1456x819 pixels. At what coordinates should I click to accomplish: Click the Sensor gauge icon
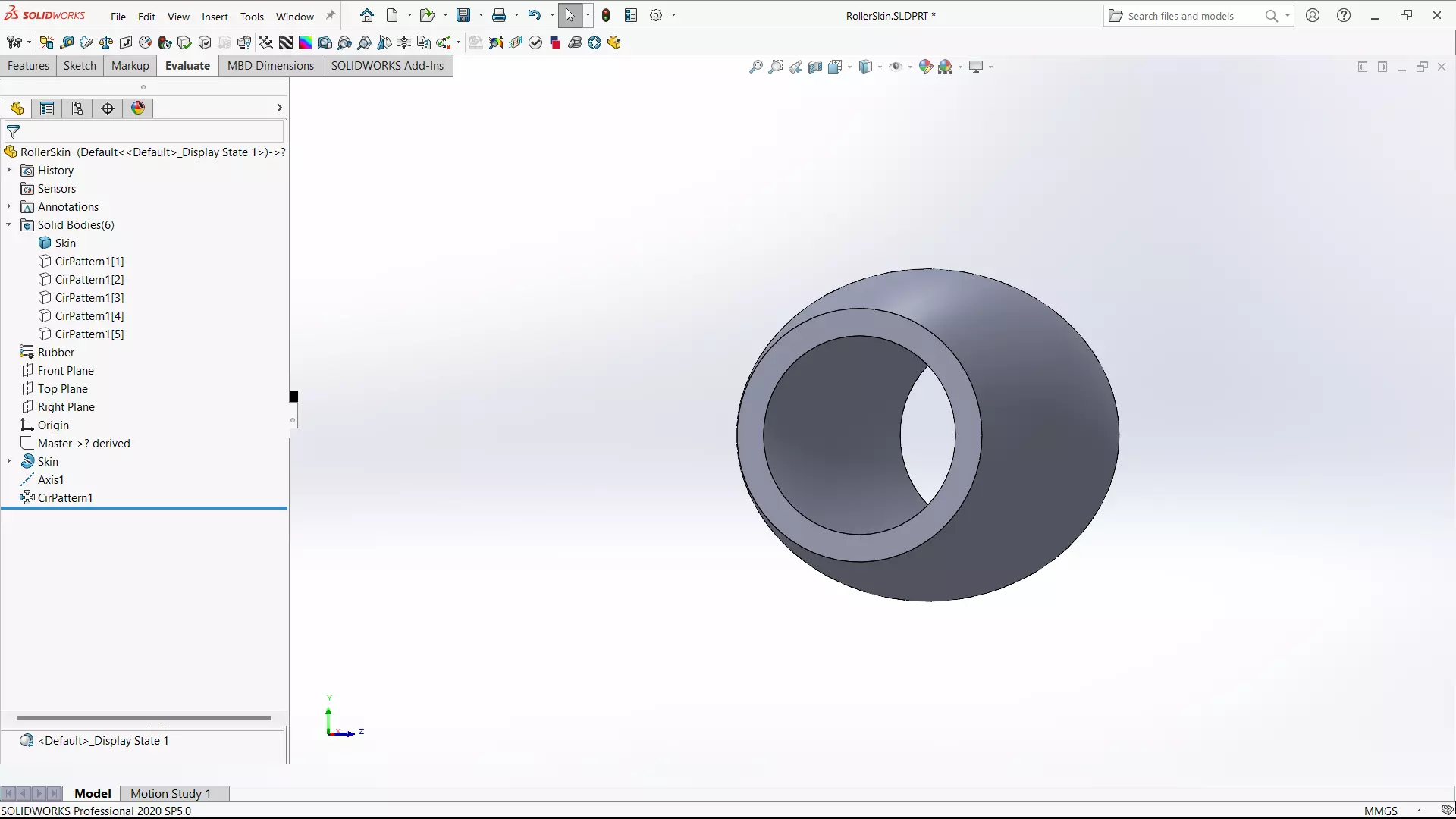click(x=146, y=42)
